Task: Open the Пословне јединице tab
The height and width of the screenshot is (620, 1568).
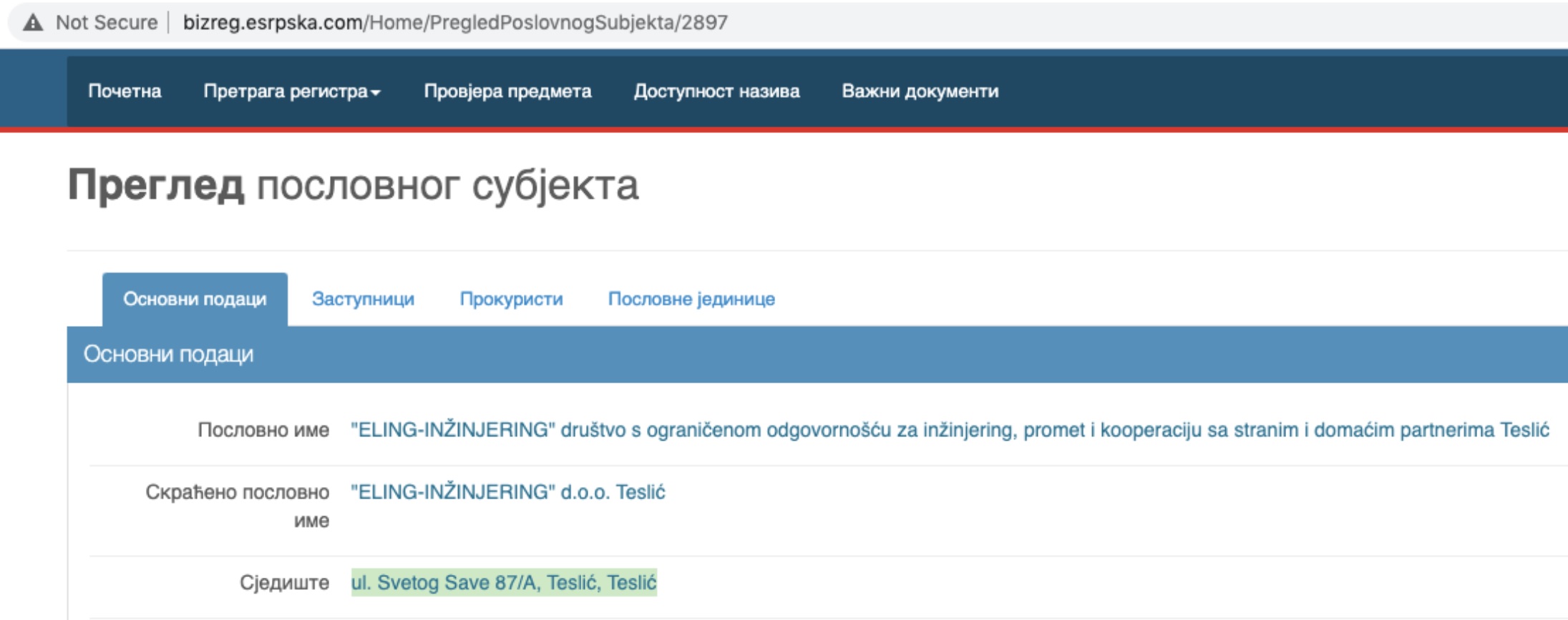Action: pyautogui.click(x=691, y=299)
